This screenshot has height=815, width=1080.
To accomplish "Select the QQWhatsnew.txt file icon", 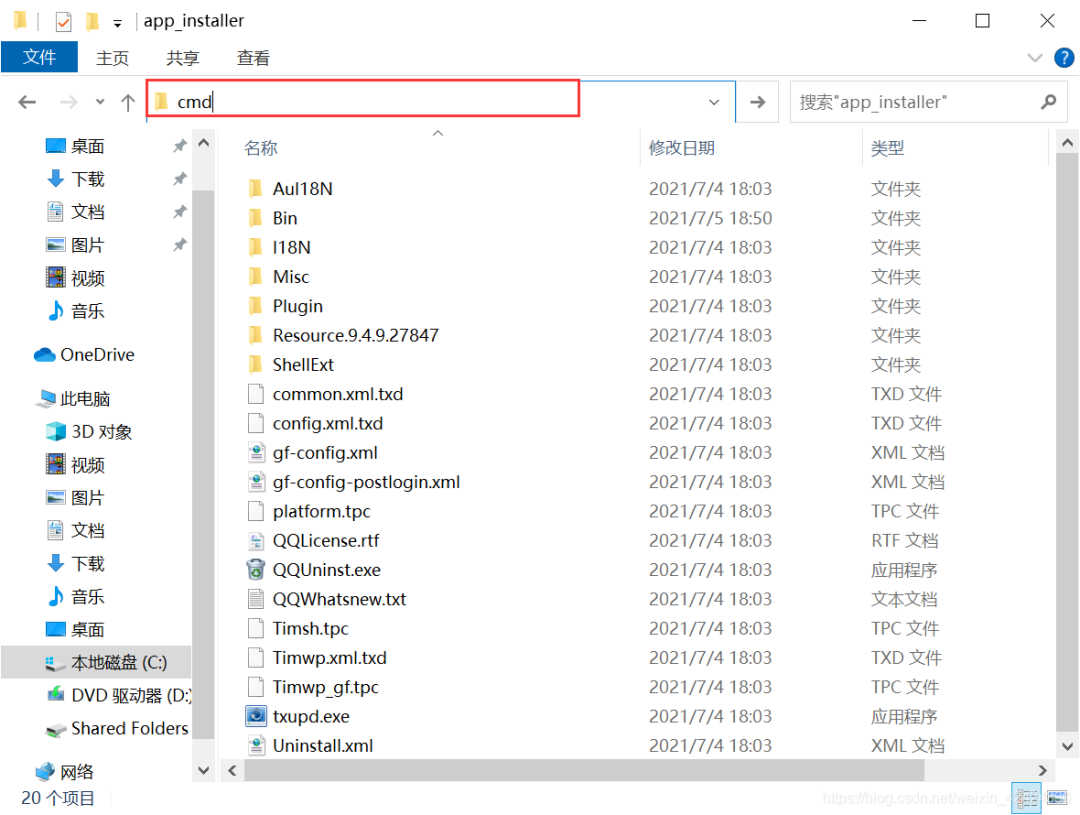I will click(x=256, y=599).
